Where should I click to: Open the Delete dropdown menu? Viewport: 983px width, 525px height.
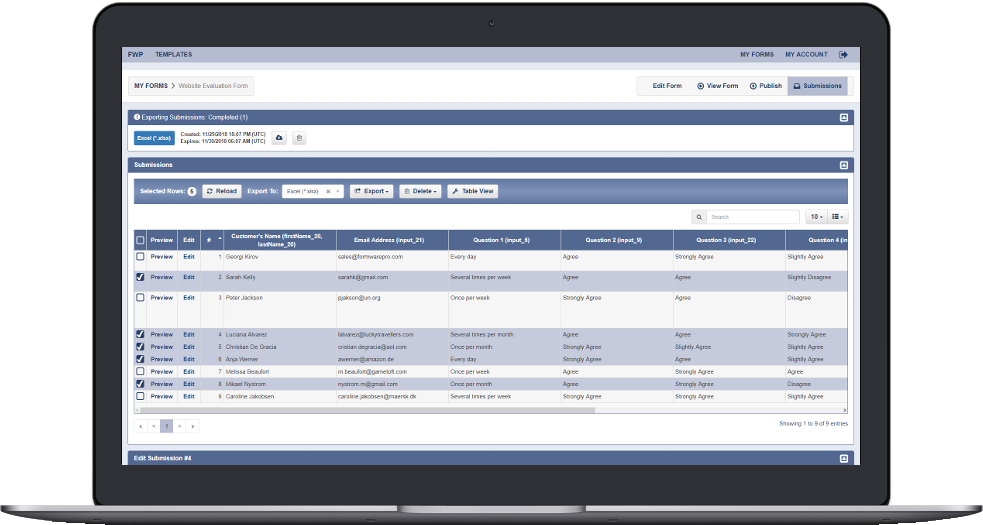tap(420, 191)
